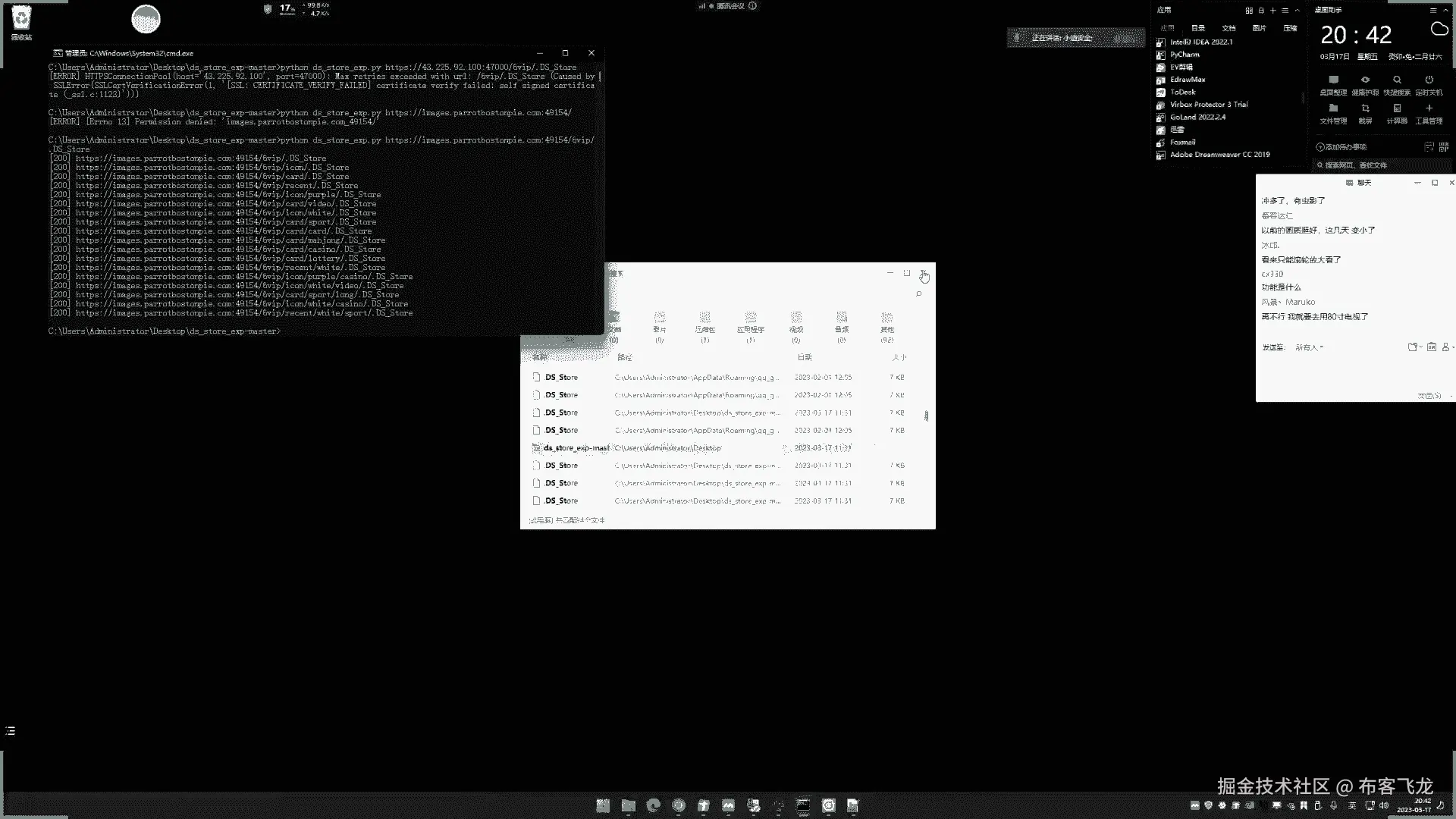
Task: Launch PyCharm from the apps list
Action: [1185, 55]
